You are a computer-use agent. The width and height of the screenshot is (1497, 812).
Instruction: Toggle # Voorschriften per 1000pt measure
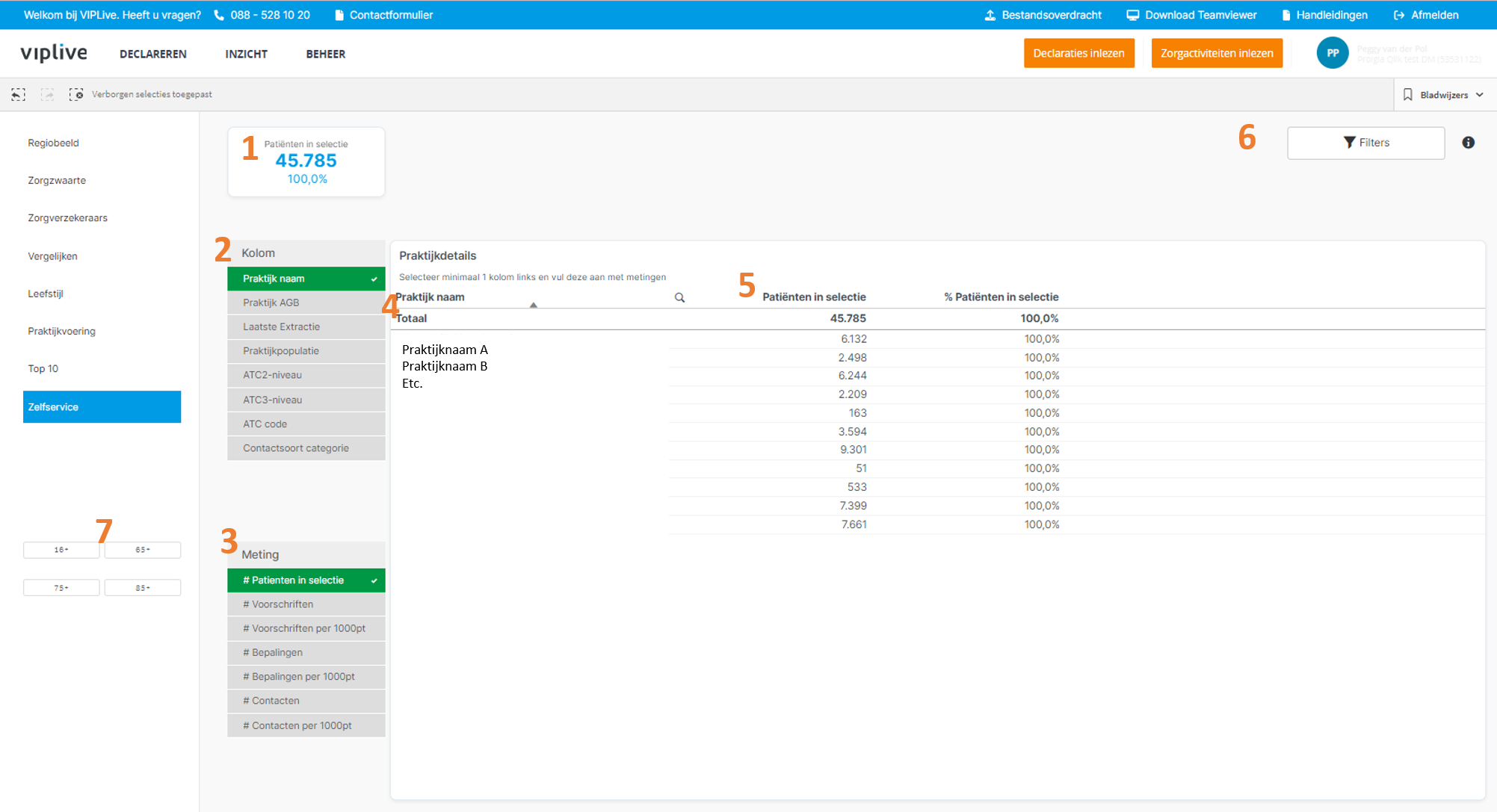306,628
